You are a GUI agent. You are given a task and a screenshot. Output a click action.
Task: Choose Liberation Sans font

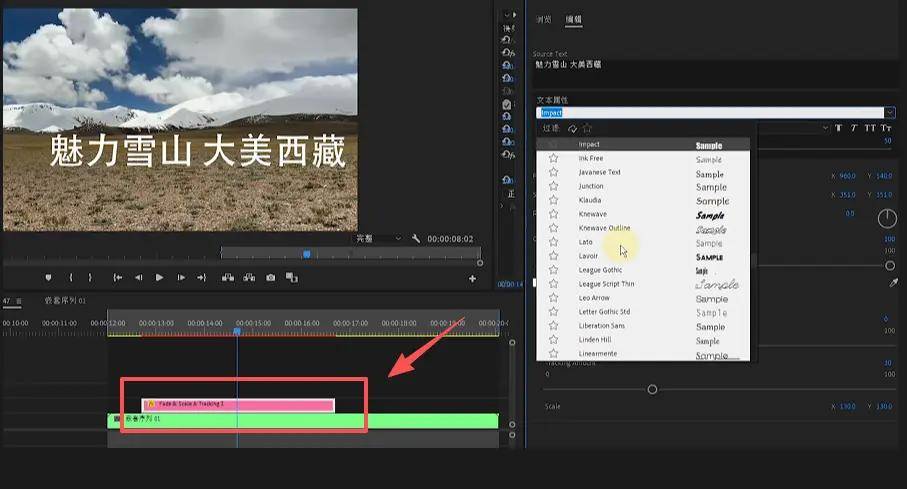pos(643,325)
